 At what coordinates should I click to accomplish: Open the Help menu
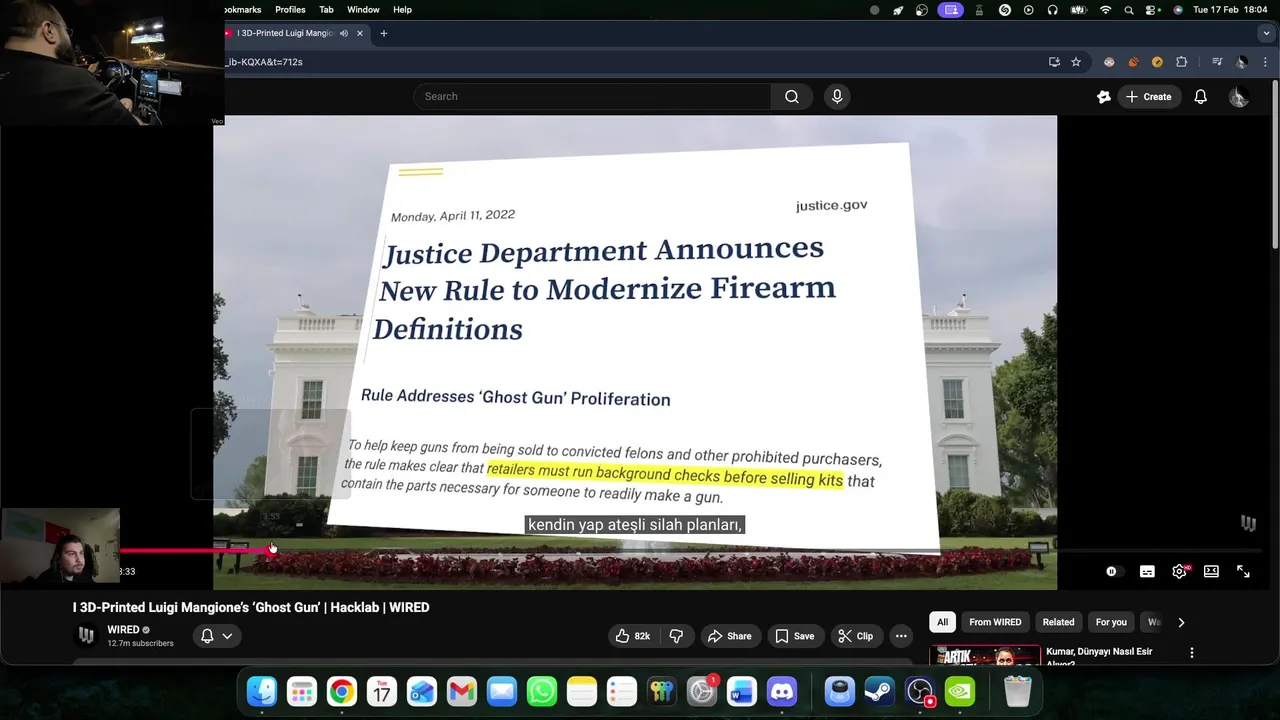click(402, 9)
